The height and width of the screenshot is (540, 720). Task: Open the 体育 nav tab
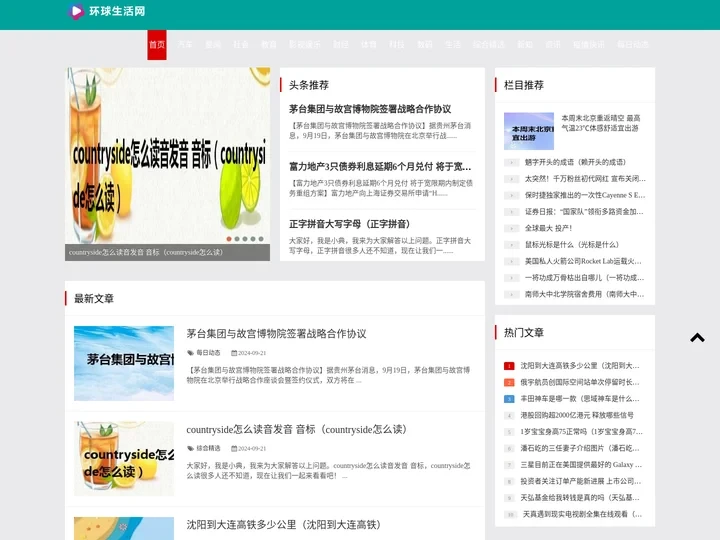[368, 45]
